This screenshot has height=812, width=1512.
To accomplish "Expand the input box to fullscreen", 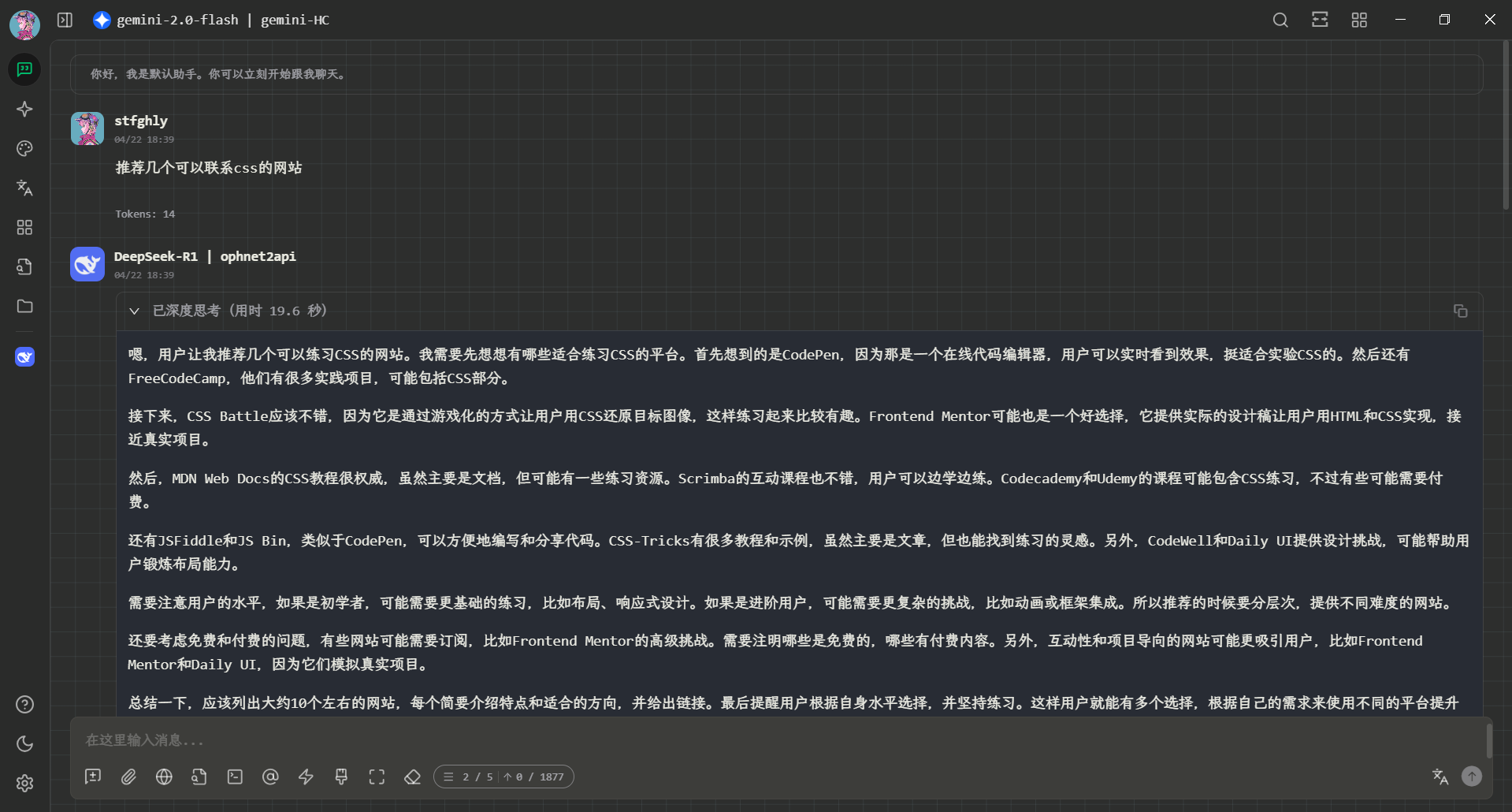I will pyautogui.click(x=377, y=777).
